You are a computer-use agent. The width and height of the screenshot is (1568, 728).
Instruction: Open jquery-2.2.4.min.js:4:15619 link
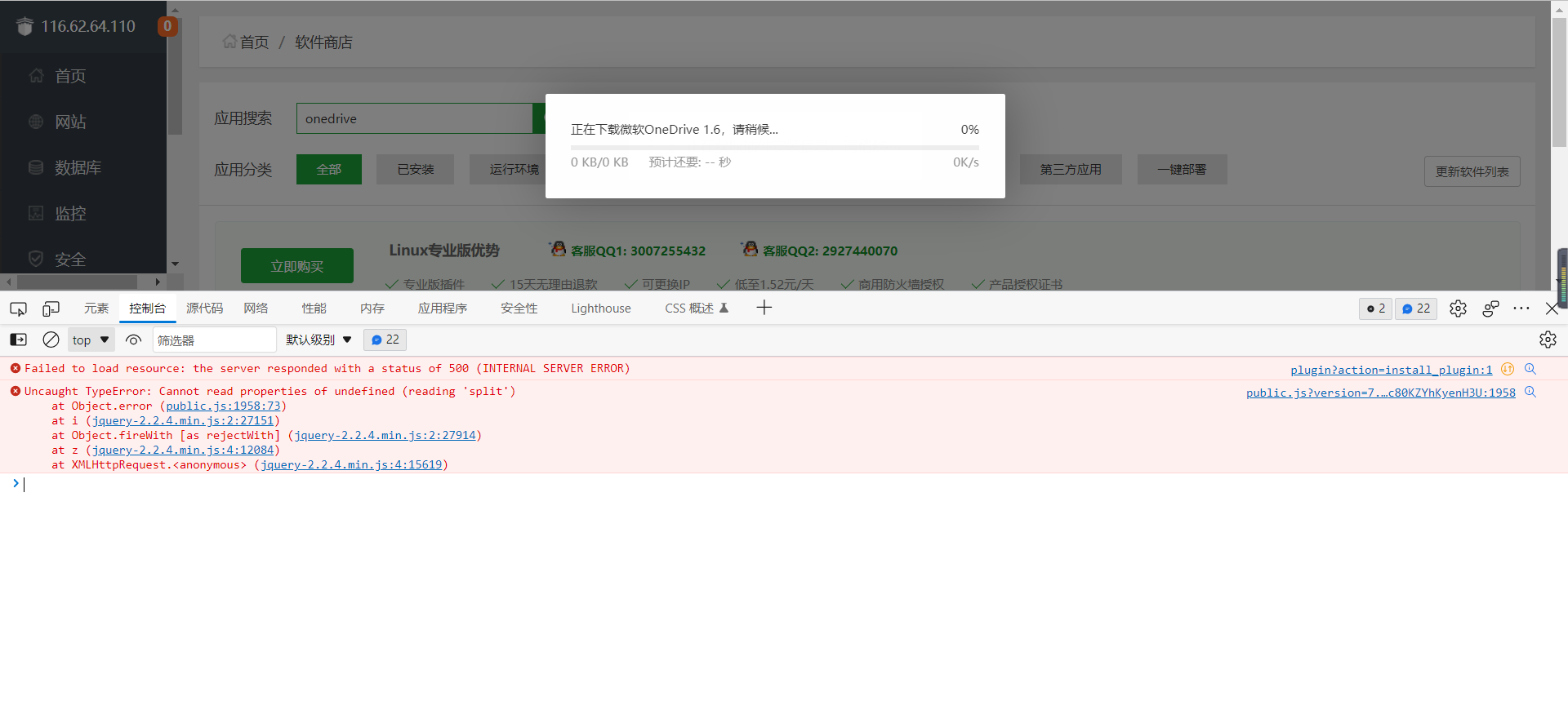[x=351, y=464]
